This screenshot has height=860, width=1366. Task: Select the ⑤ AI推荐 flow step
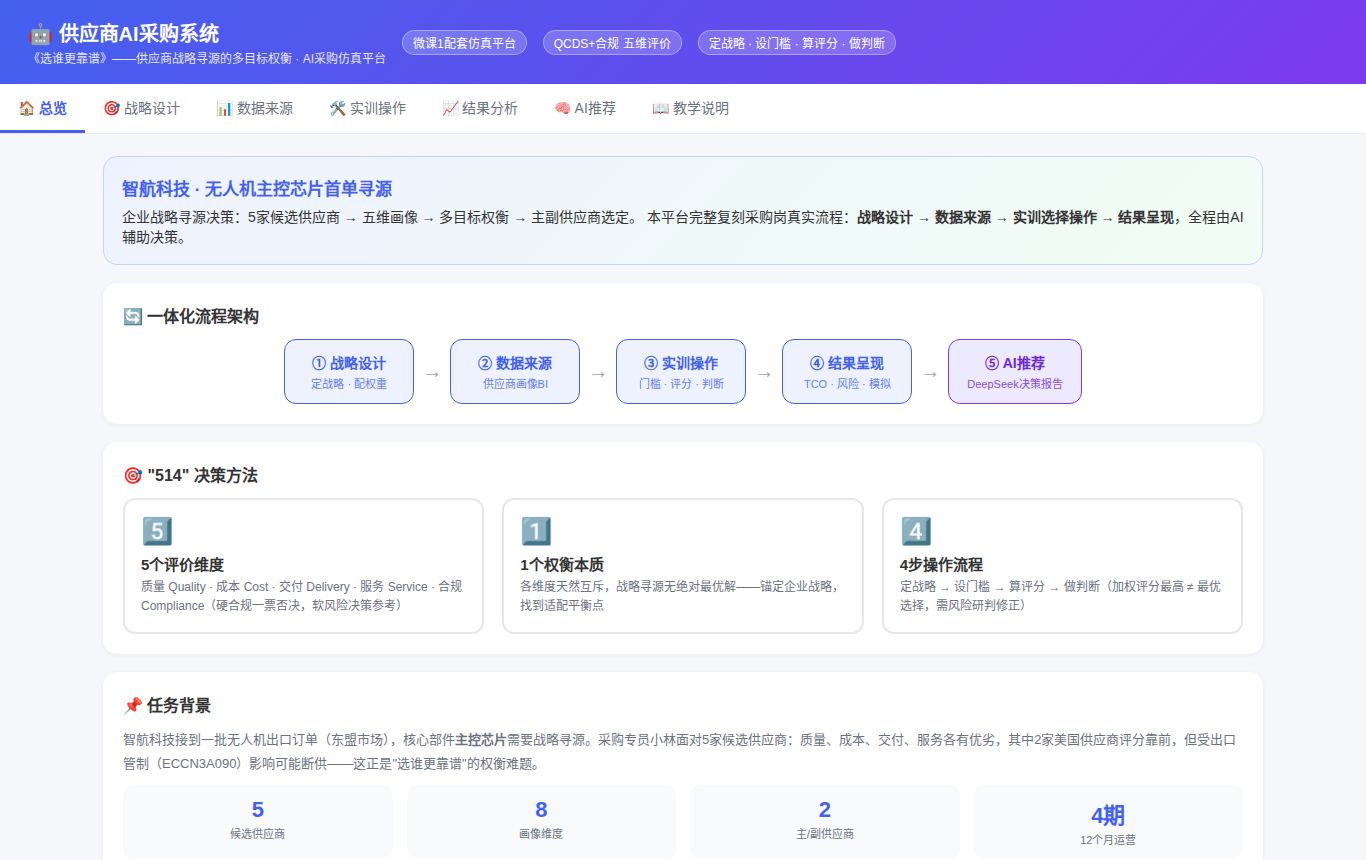[x=1015, y=372]
